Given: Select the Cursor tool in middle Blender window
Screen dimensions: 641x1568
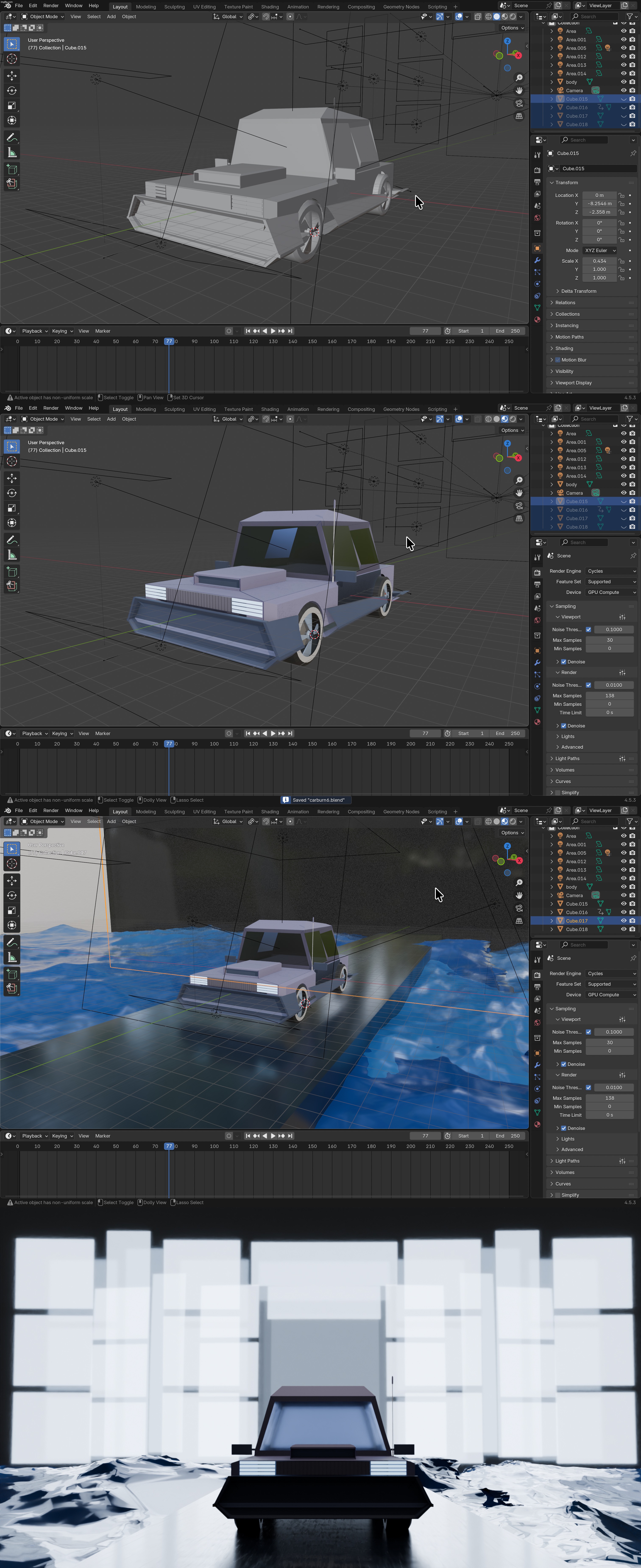Looking at the screenshot, I should [12, 461].
